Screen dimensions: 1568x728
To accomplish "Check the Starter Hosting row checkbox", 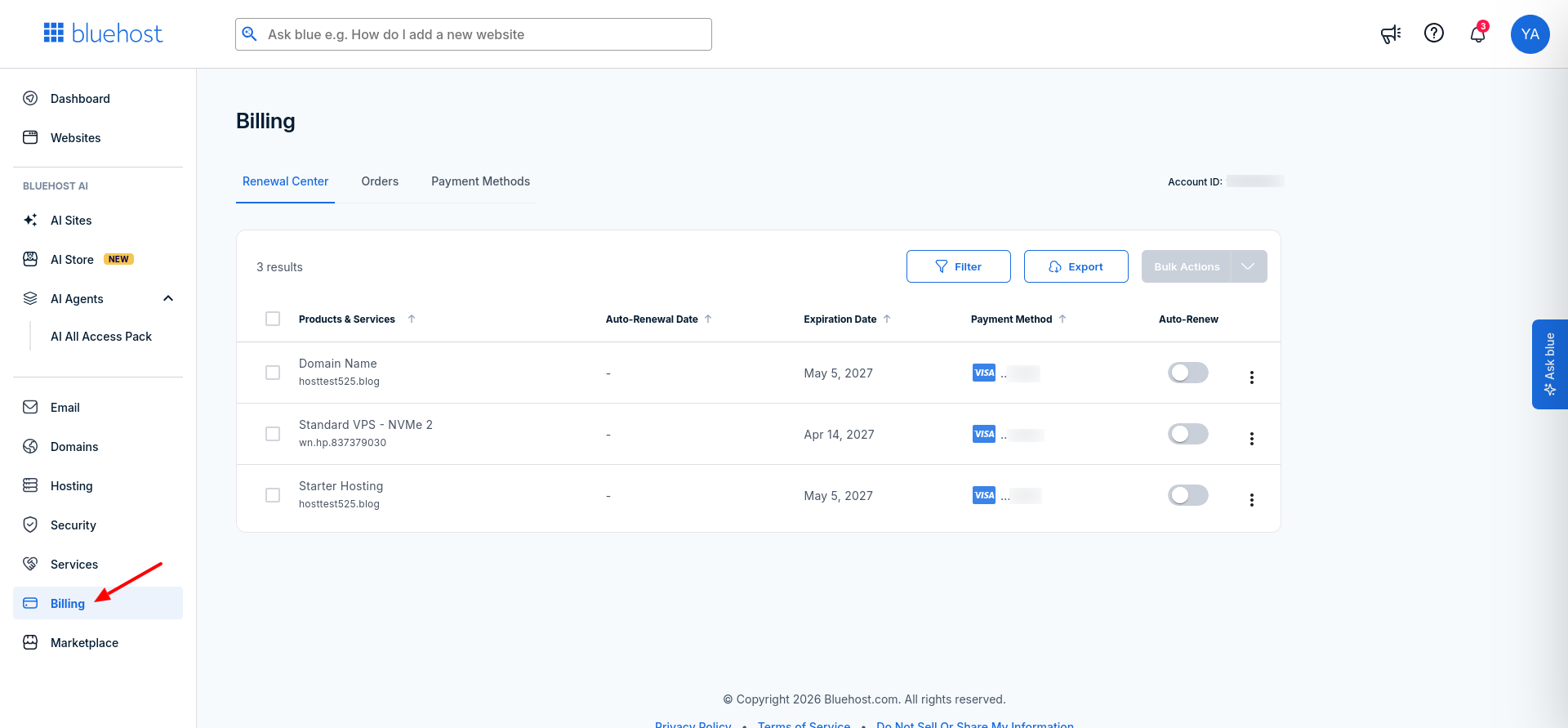I will pyautogui.click(x=273, y=495).
